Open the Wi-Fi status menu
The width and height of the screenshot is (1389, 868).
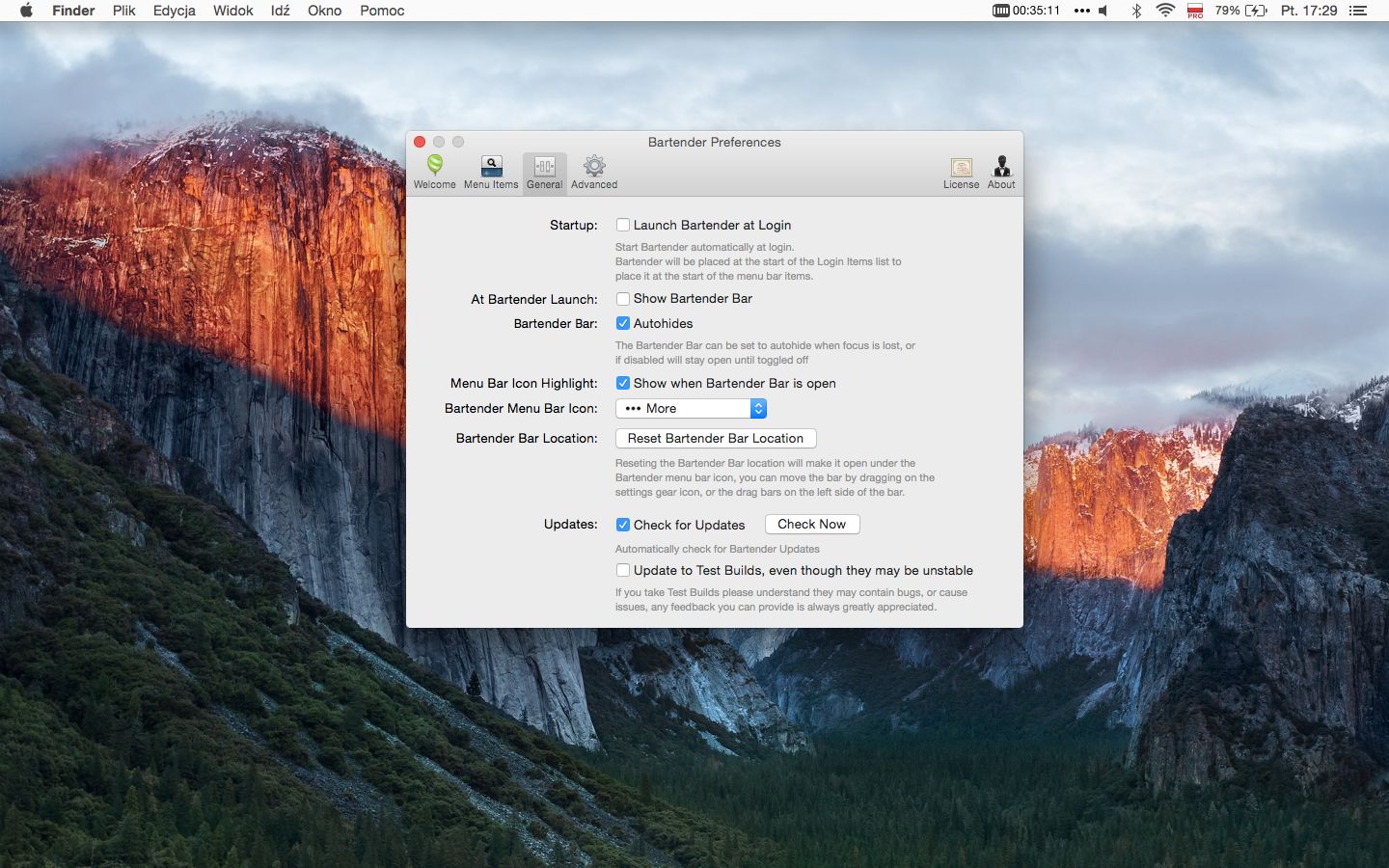pos(1165,11)
